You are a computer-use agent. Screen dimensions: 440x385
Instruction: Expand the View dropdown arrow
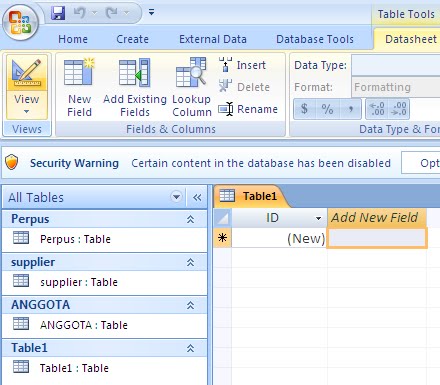point(27,112)
